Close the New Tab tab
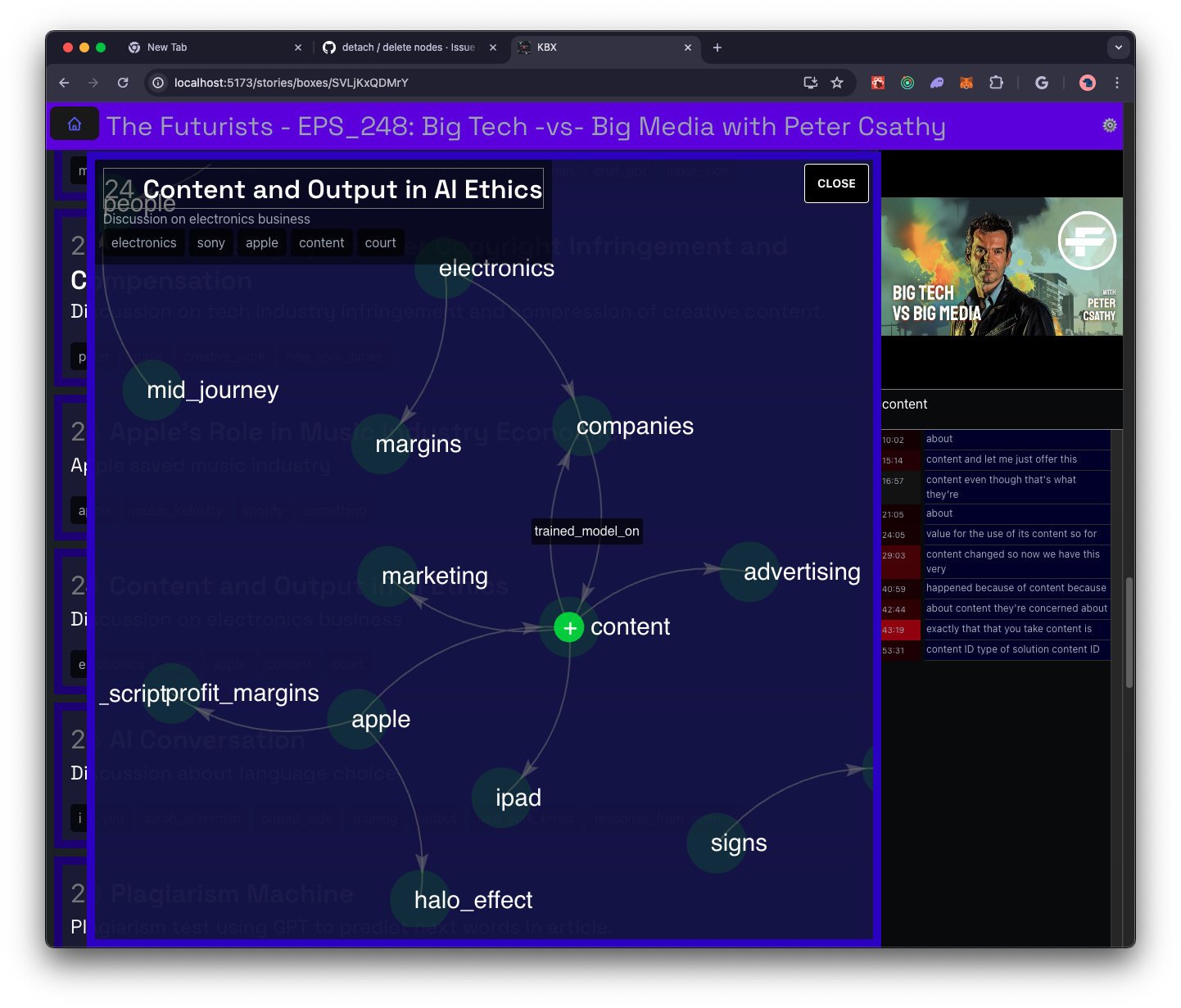This screenshot has width=1181, height=1008. point(298,47)
